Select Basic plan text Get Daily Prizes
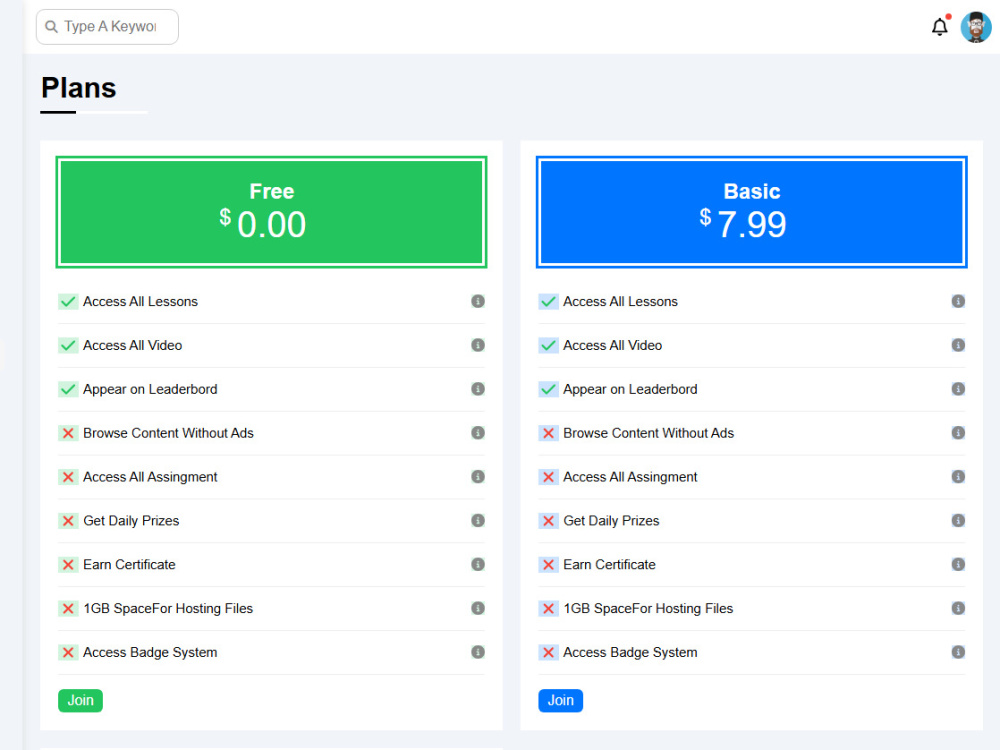Viewport: 1000px width, 750px height. (612, 521)
